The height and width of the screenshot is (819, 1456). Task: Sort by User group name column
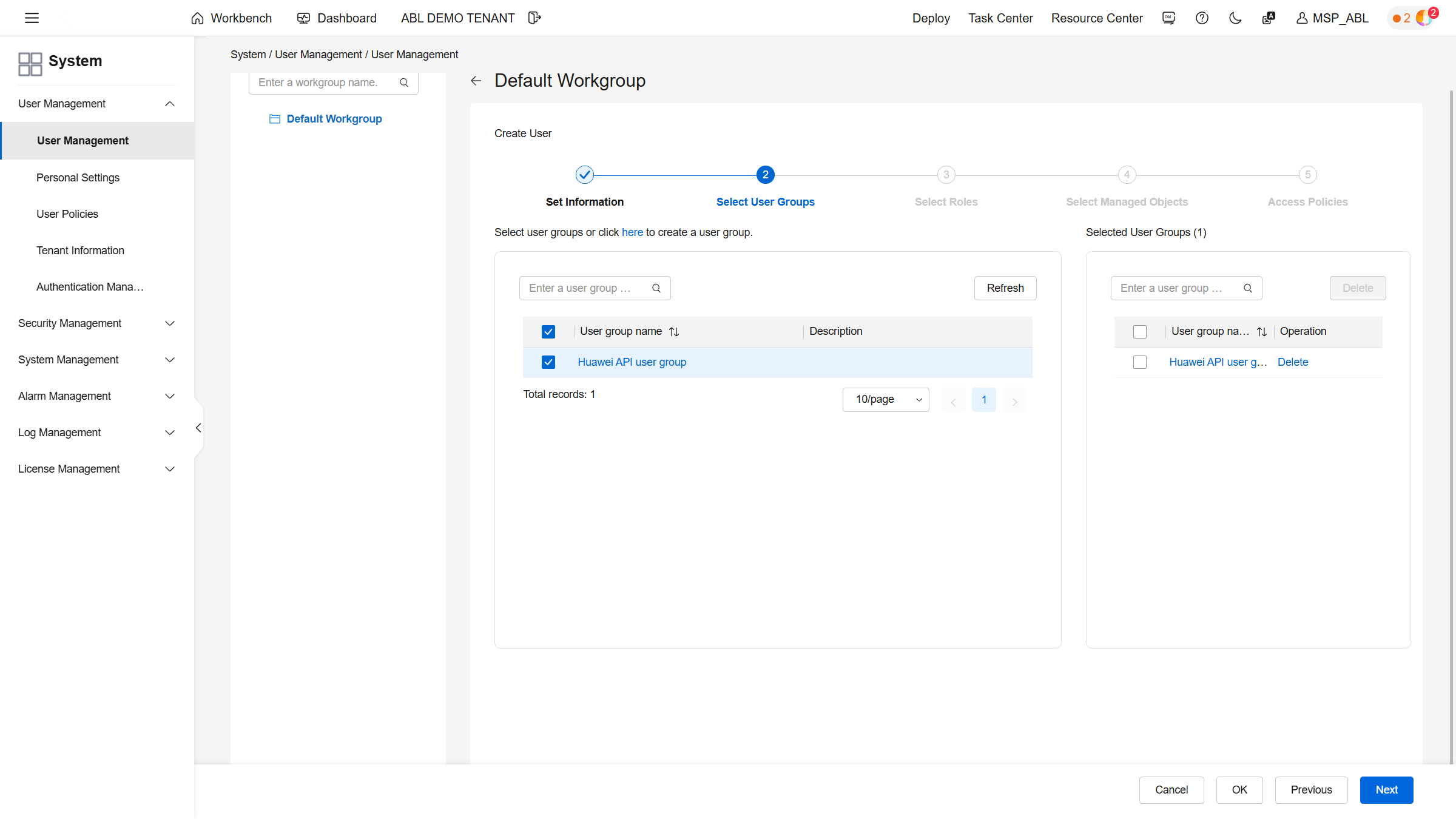coord(674,332)
